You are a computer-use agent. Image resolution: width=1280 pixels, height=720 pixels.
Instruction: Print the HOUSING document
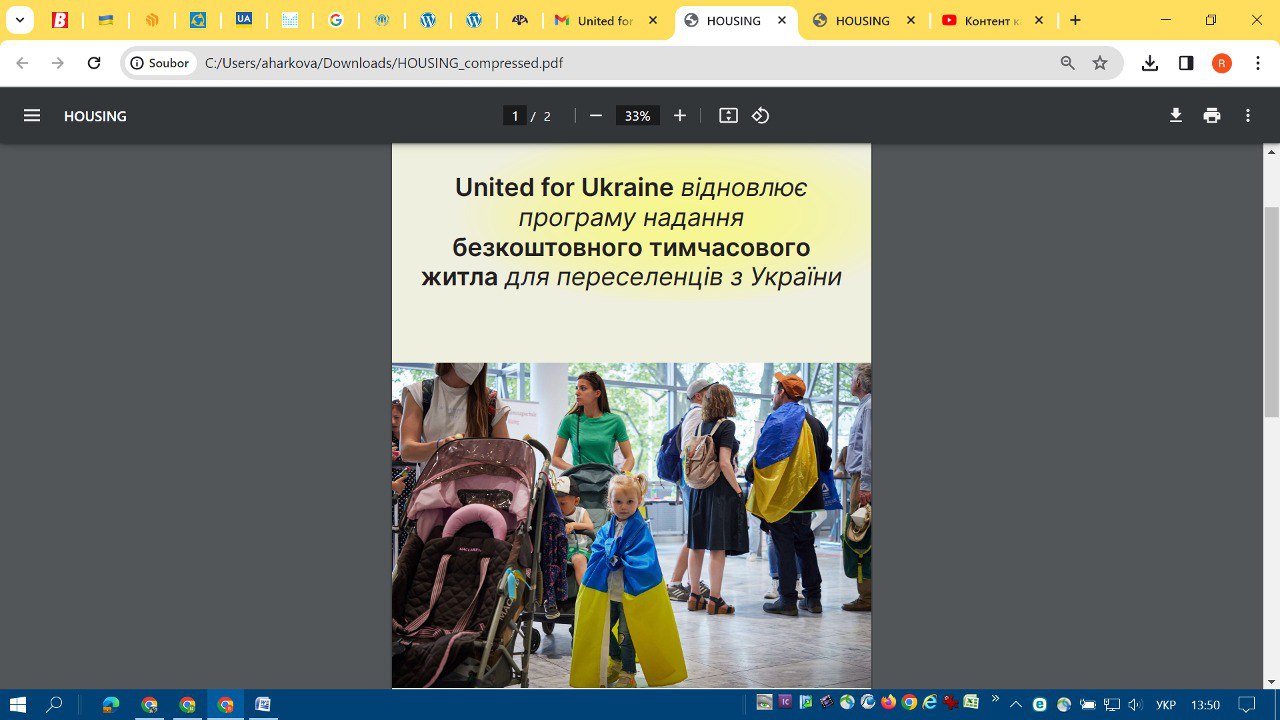point(1212,116)
